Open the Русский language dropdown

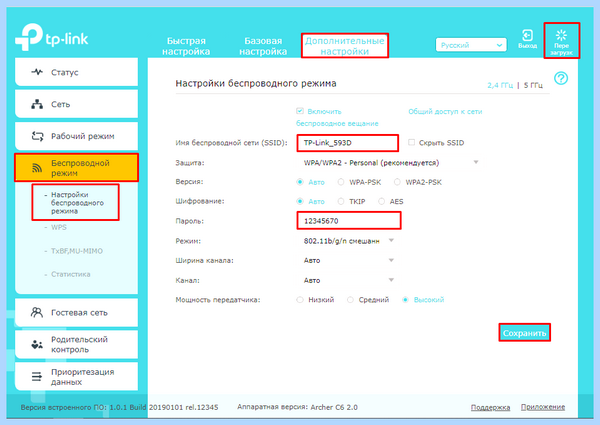(471, 45)
